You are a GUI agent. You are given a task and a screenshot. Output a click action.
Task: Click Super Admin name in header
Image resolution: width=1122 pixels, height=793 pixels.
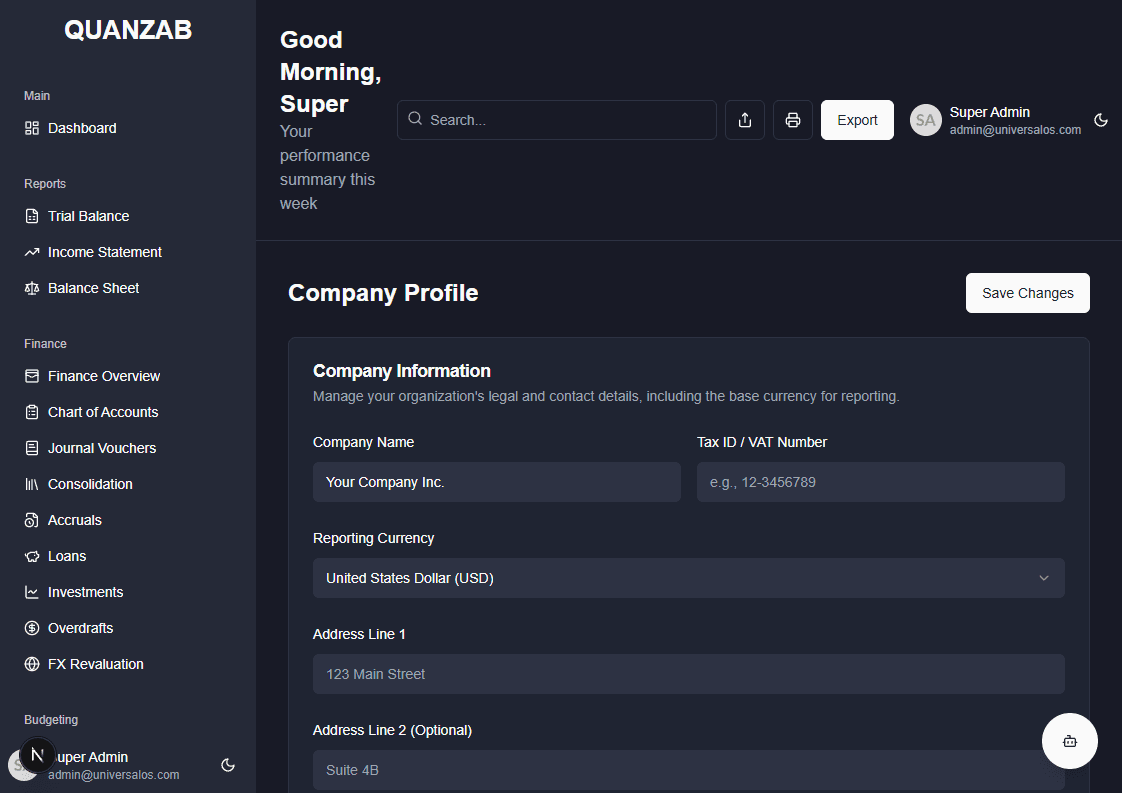coord(990,112)
